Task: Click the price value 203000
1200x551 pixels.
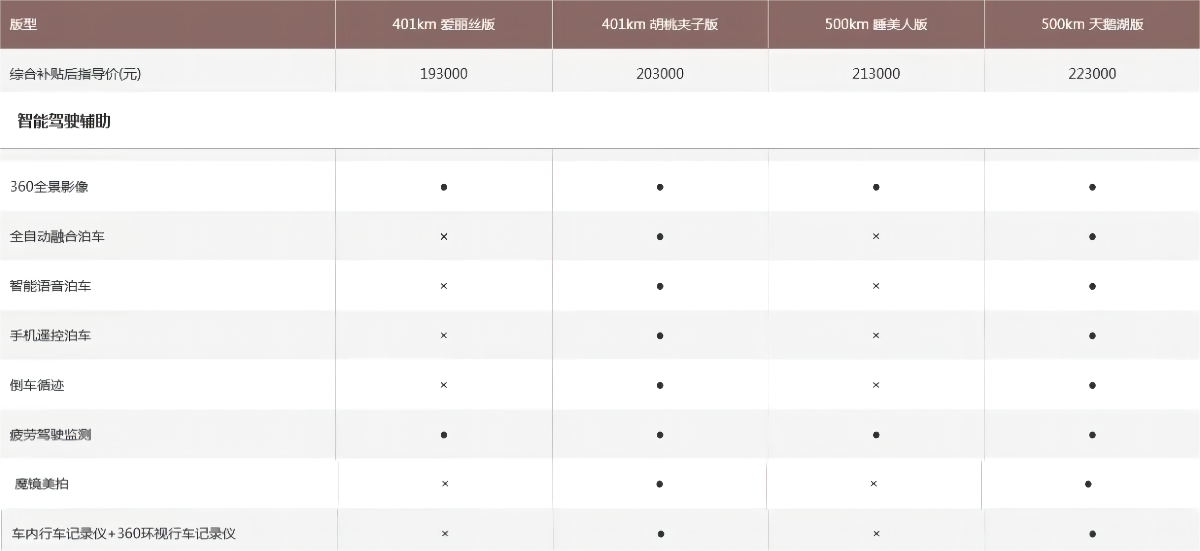Action: [660, 74]
